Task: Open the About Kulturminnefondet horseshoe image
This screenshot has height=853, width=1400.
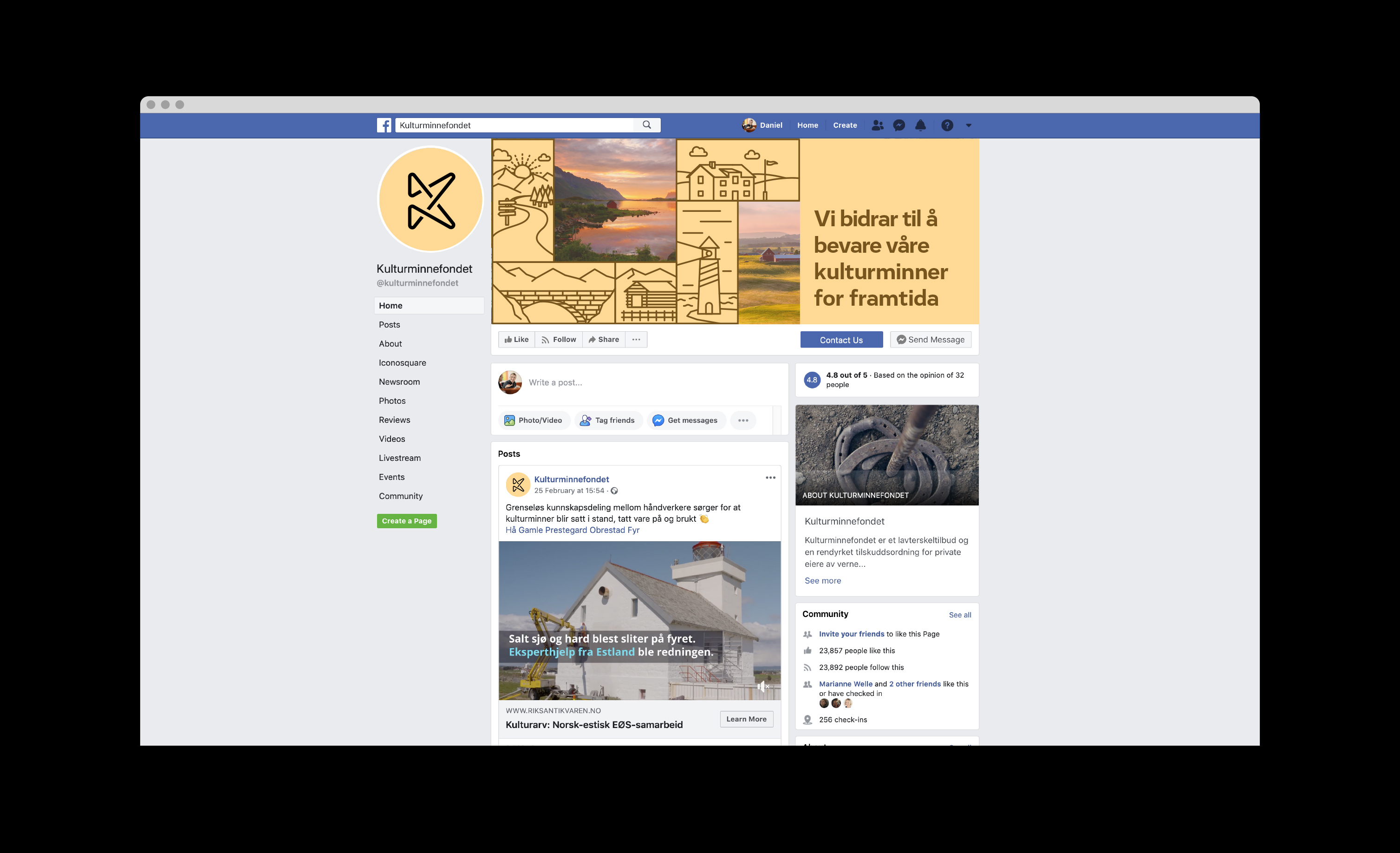Action: point(887,455)
